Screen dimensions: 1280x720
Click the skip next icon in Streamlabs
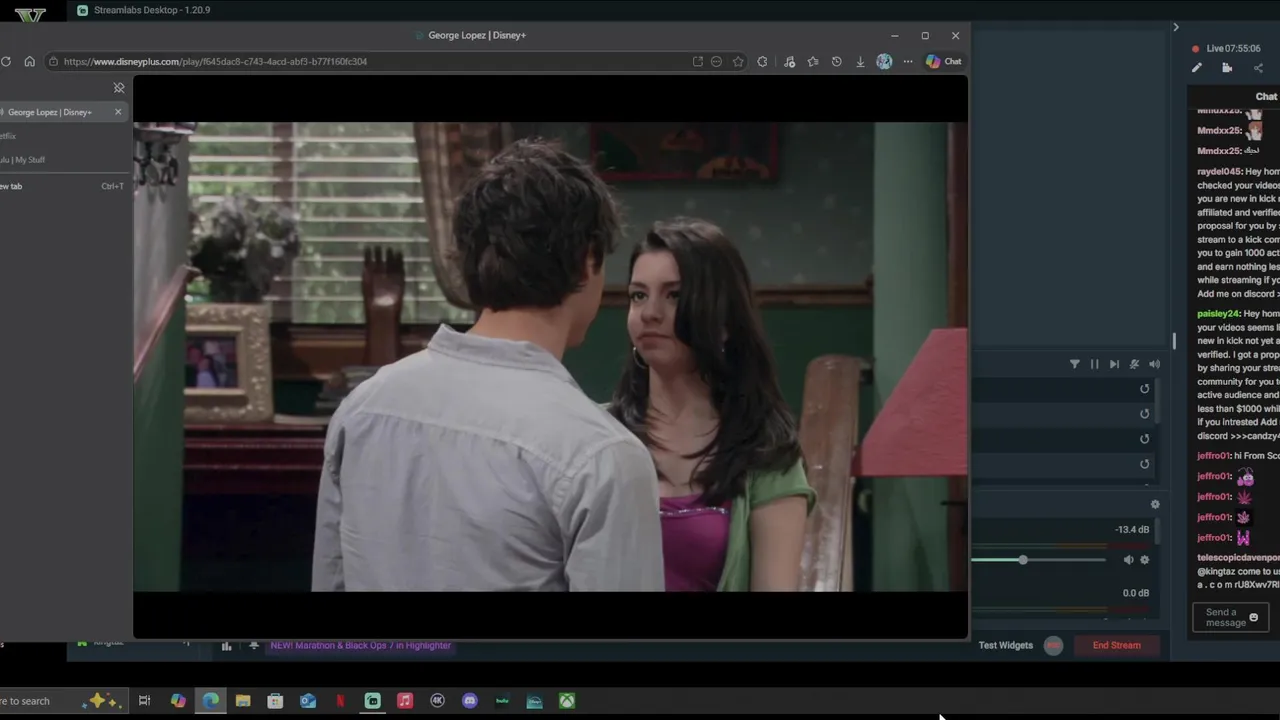[x=1114, y=364]
